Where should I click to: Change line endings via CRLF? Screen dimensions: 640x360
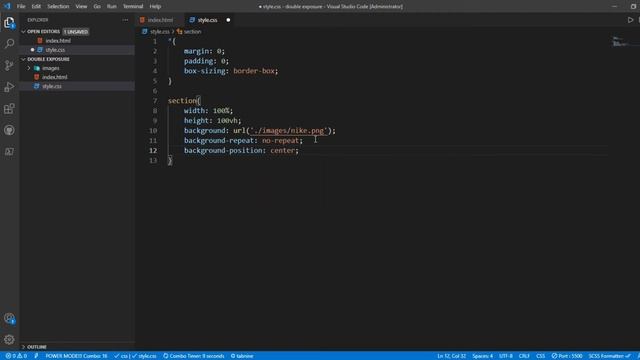tap(524, 356)
